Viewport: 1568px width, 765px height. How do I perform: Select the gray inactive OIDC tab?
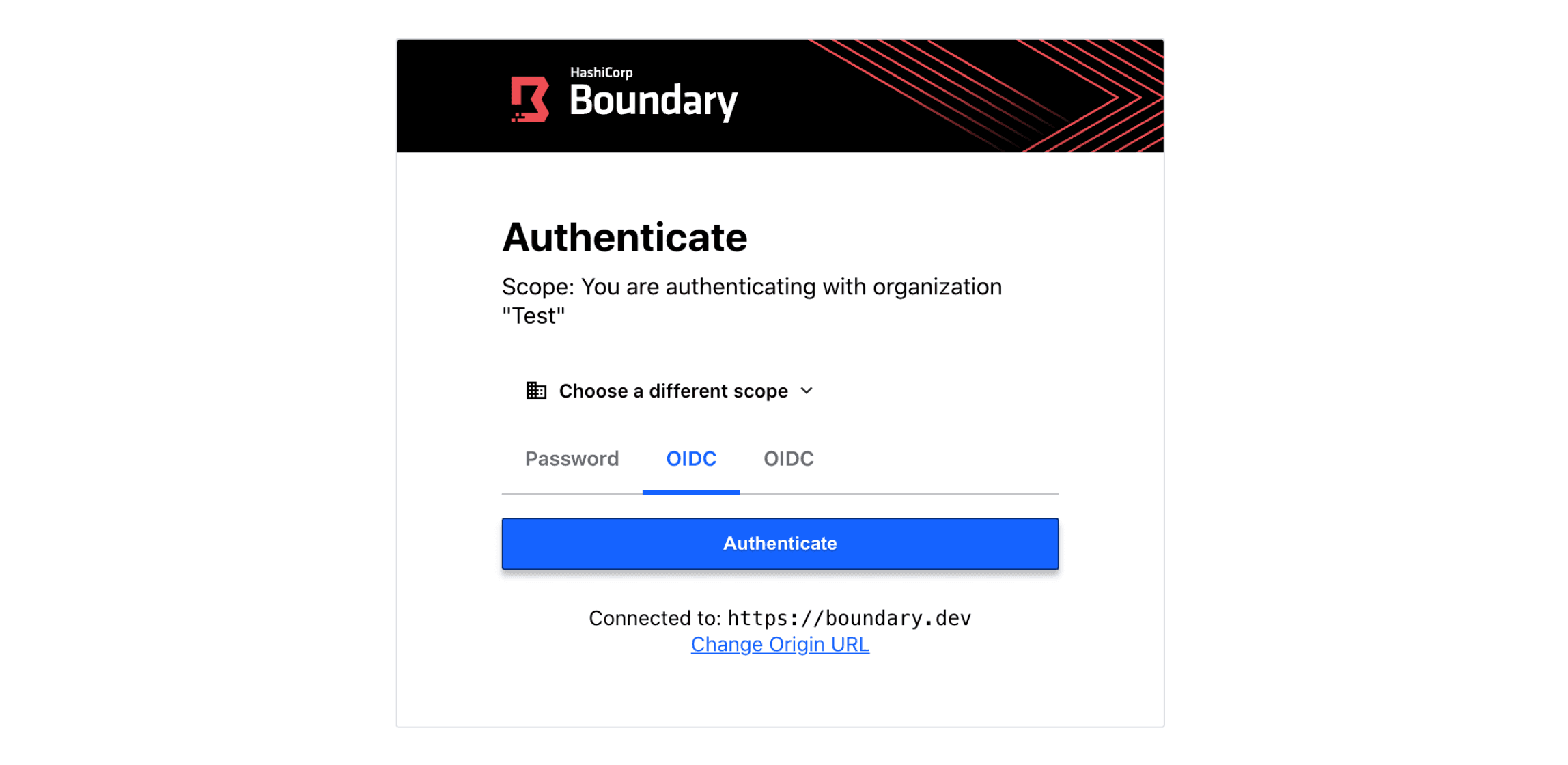[788, 459]
